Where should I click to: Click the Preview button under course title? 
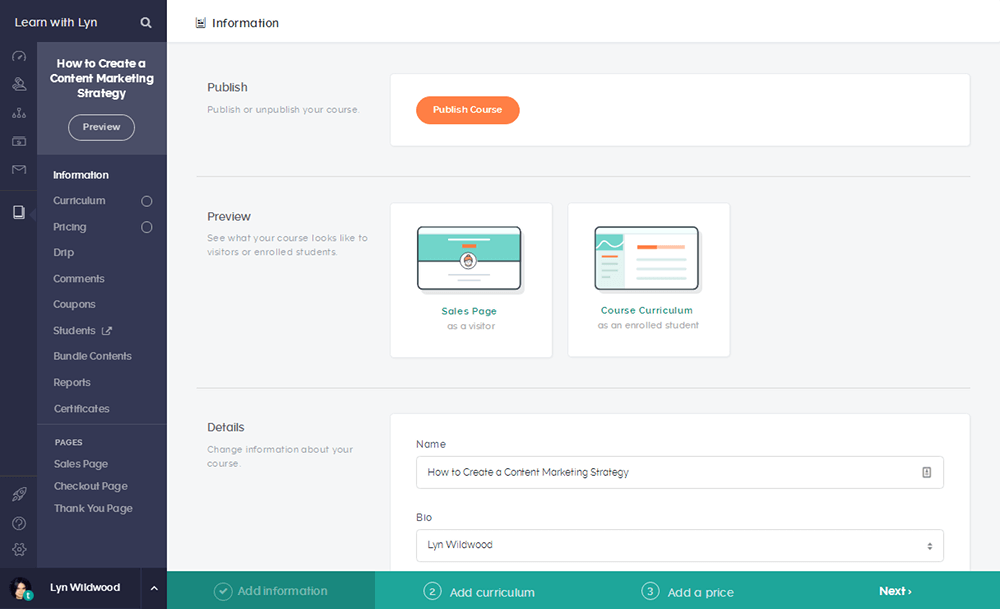[101, 127]
